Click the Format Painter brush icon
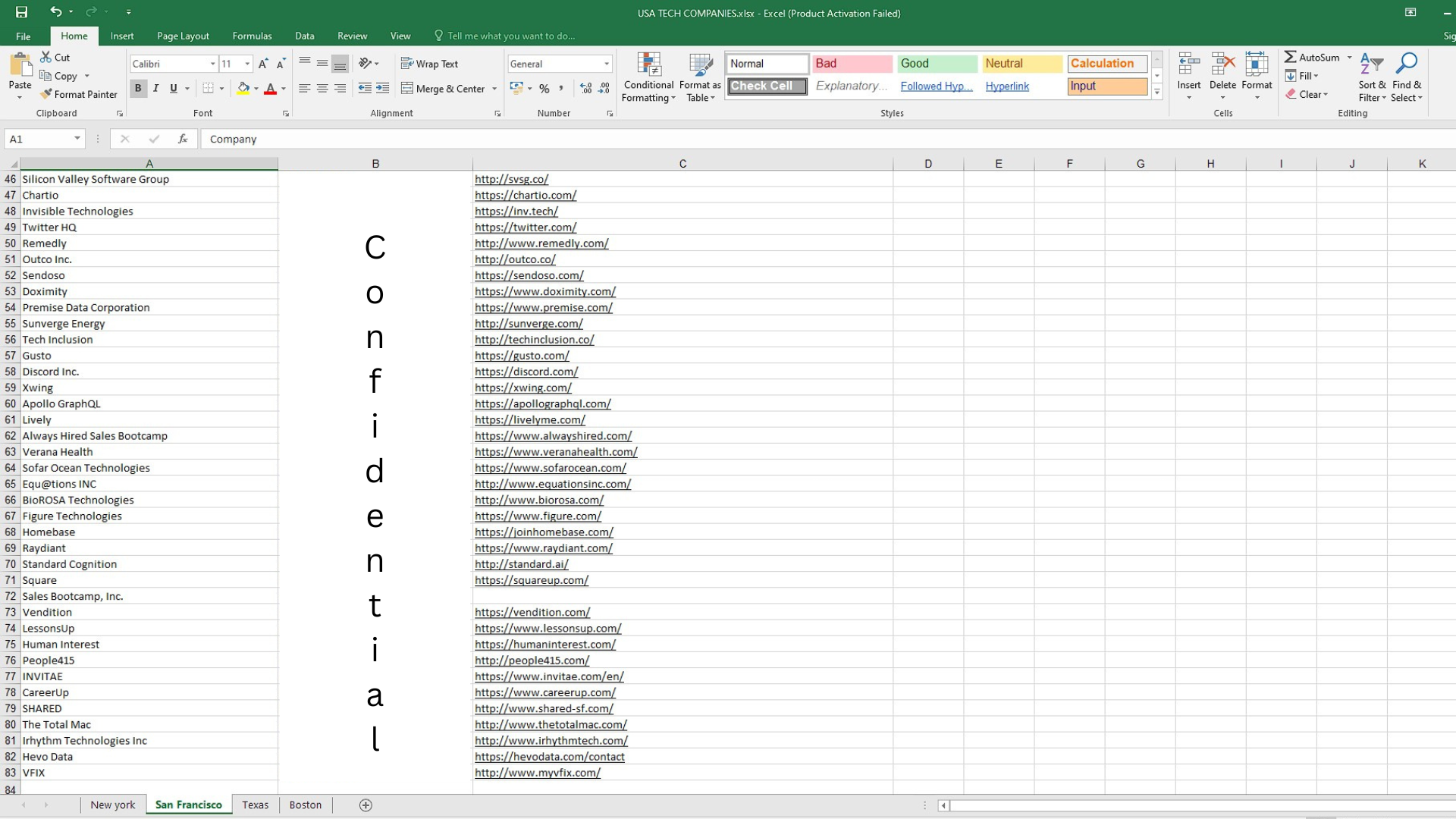1456x819 pixels. click(x=46, y=94)
